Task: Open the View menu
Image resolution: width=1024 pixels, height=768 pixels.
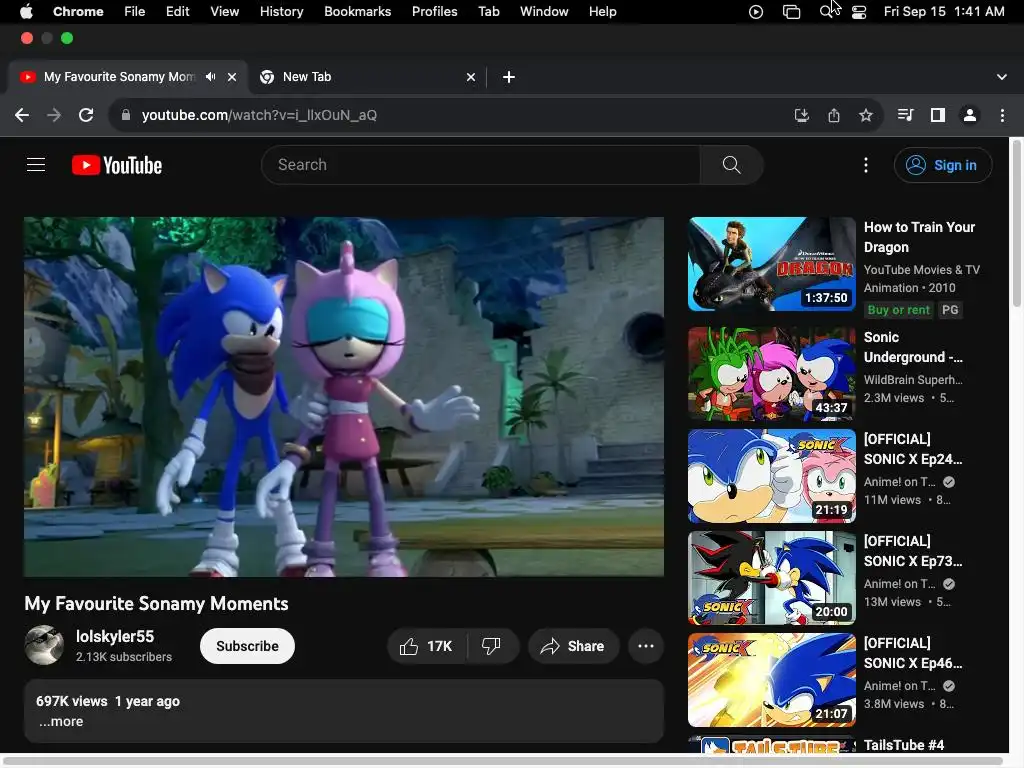Action: click(x=225, y=11)
